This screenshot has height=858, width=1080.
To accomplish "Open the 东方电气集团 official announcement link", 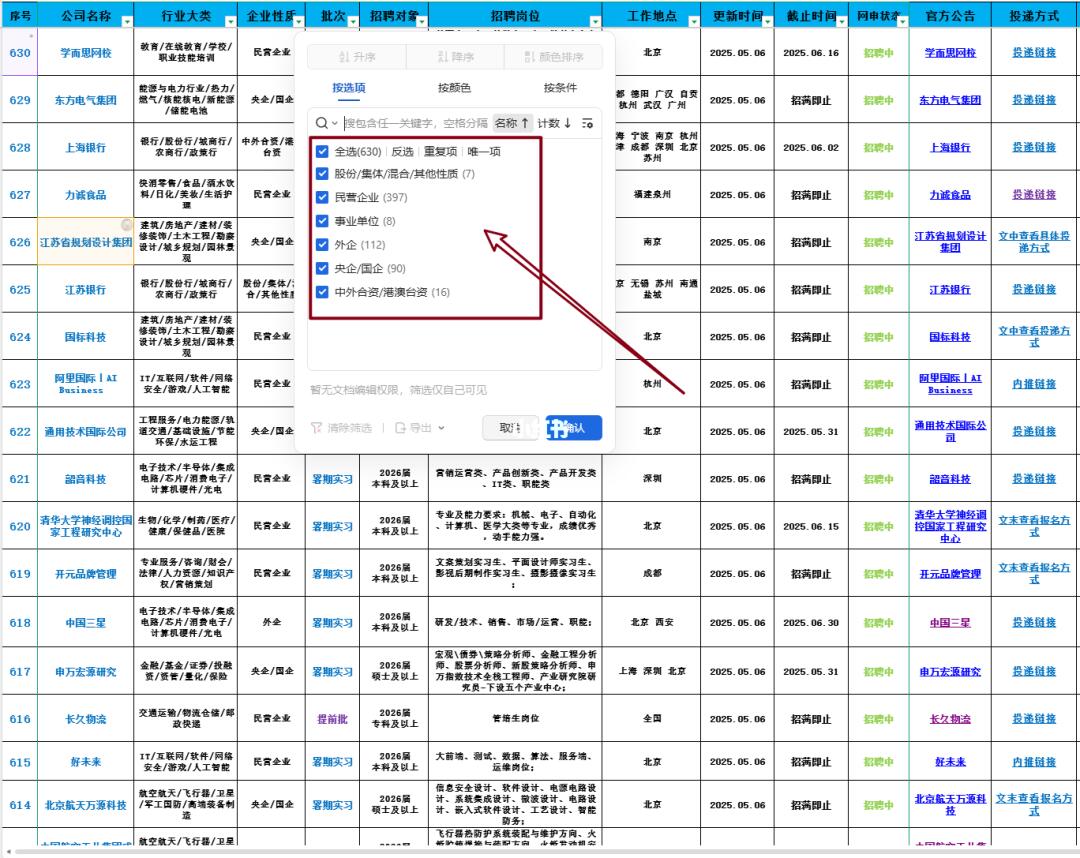I will [950, 100].
